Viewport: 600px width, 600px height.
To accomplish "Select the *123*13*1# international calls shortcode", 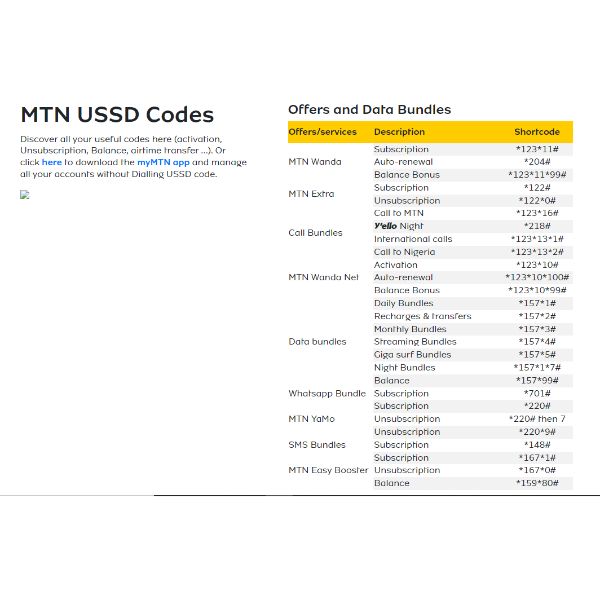I will [537, 239].
